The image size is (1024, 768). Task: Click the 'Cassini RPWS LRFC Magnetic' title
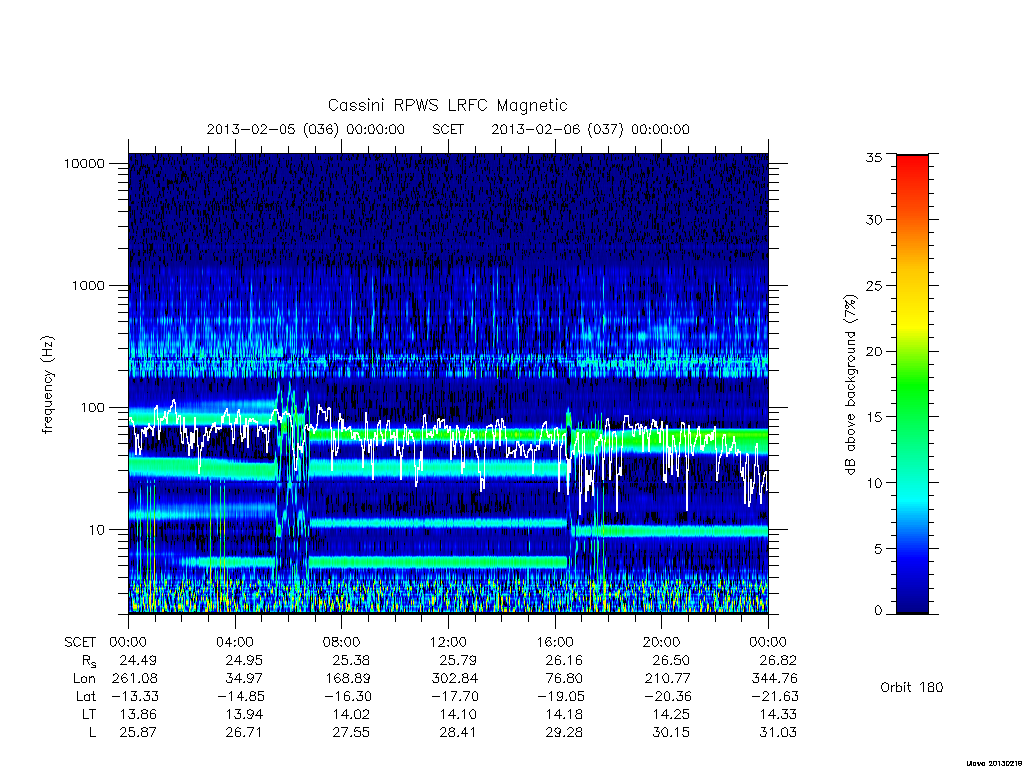point(447,105)
